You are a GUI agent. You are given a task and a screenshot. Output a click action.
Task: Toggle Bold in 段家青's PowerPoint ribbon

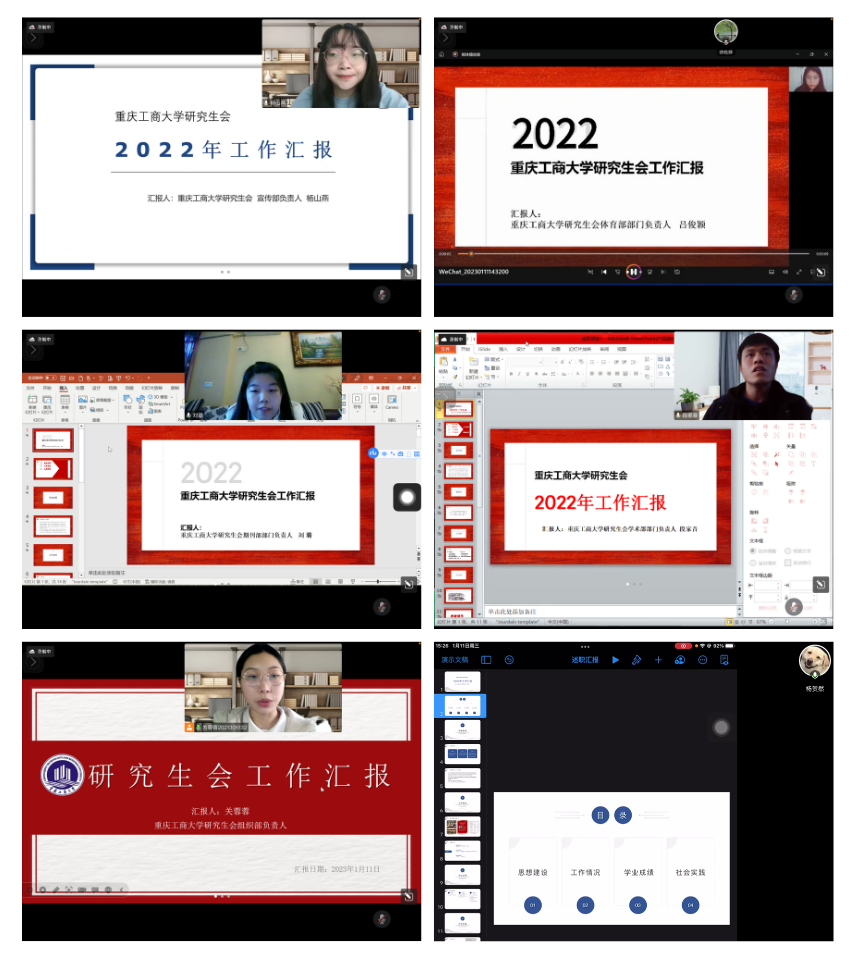click(x=511, y=374)
